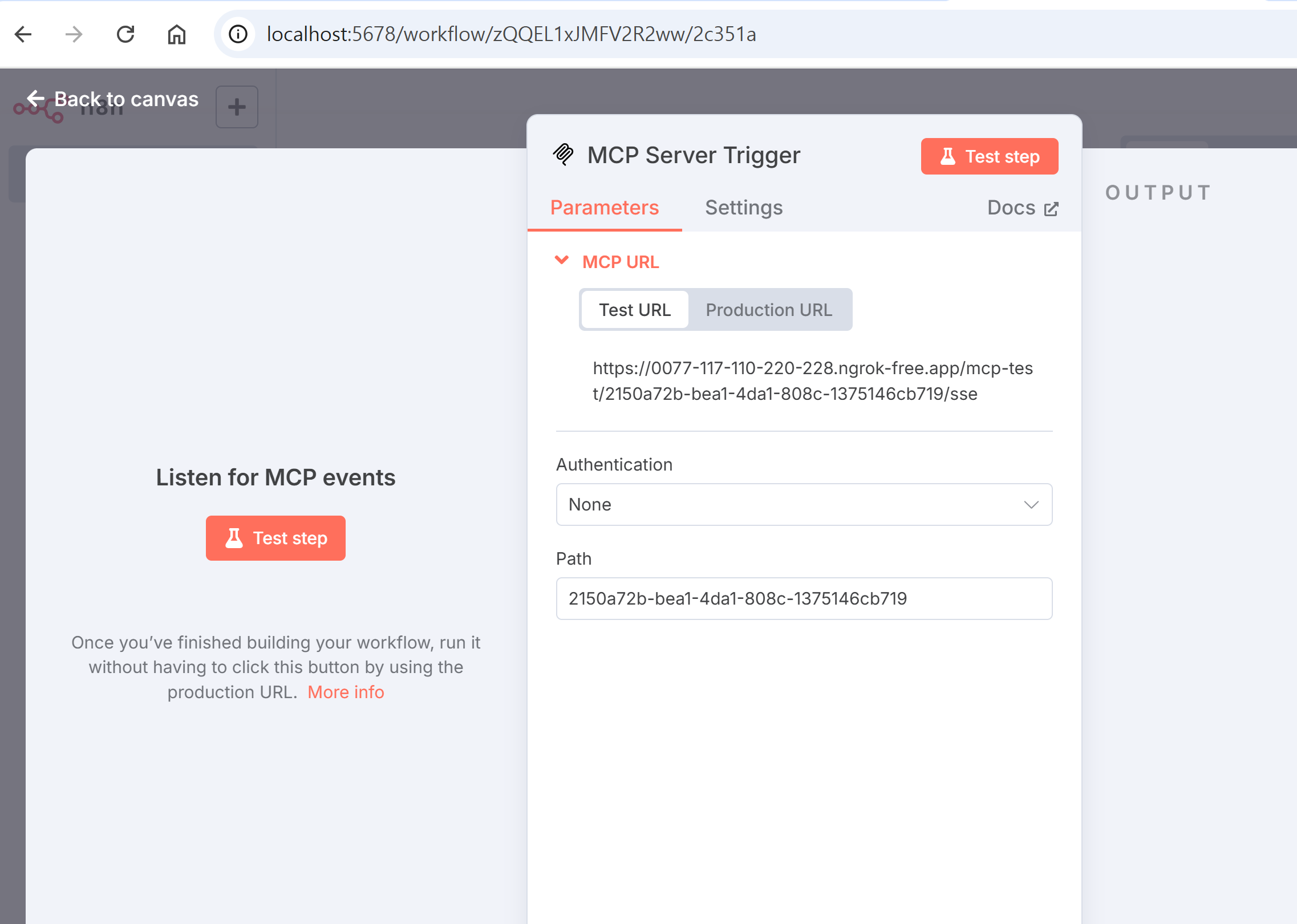Switch to the Parameters tab
1297x924 pixels.
605,208
